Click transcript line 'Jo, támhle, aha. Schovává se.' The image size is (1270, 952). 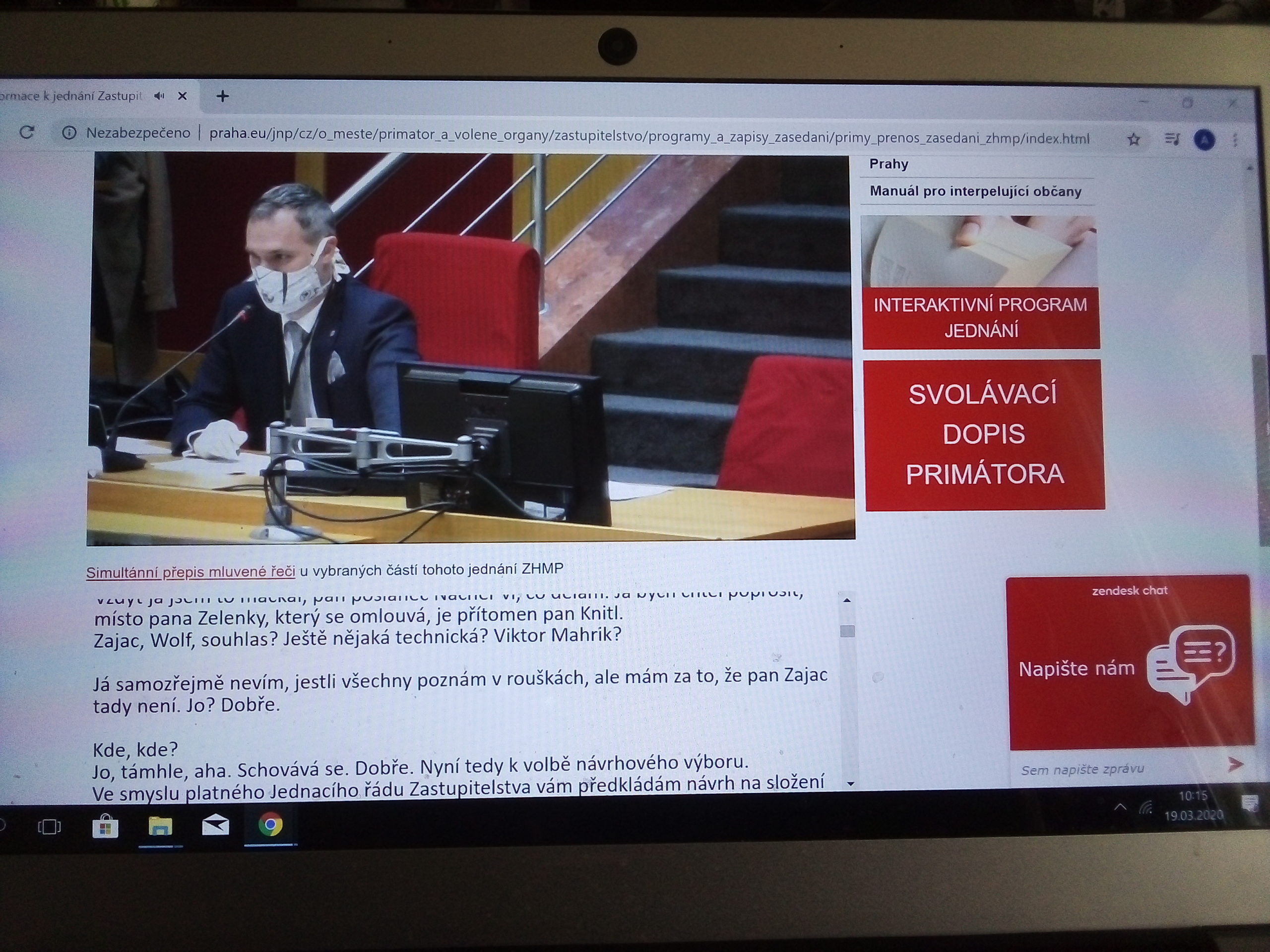pyautogui.click(x=420, y=766)
